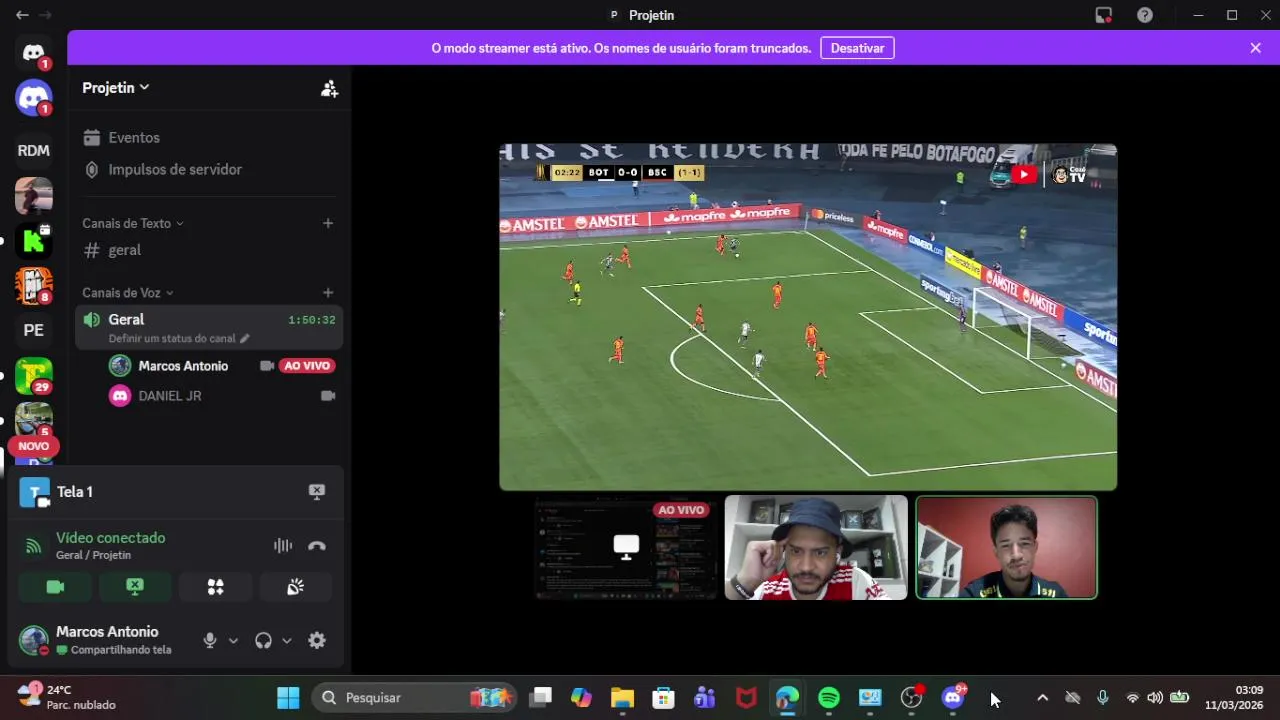
Task: Open OBS Studio from the taskbar
Action: point(911,698)
